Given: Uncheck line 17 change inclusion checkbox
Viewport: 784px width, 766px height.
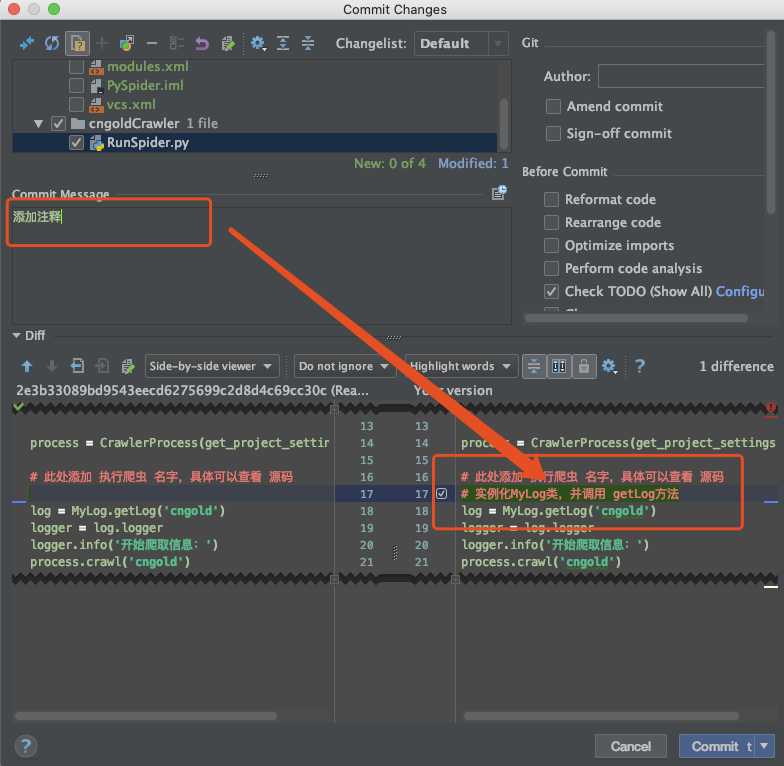Looking at the screenshot, I should (x=442, y=494).
